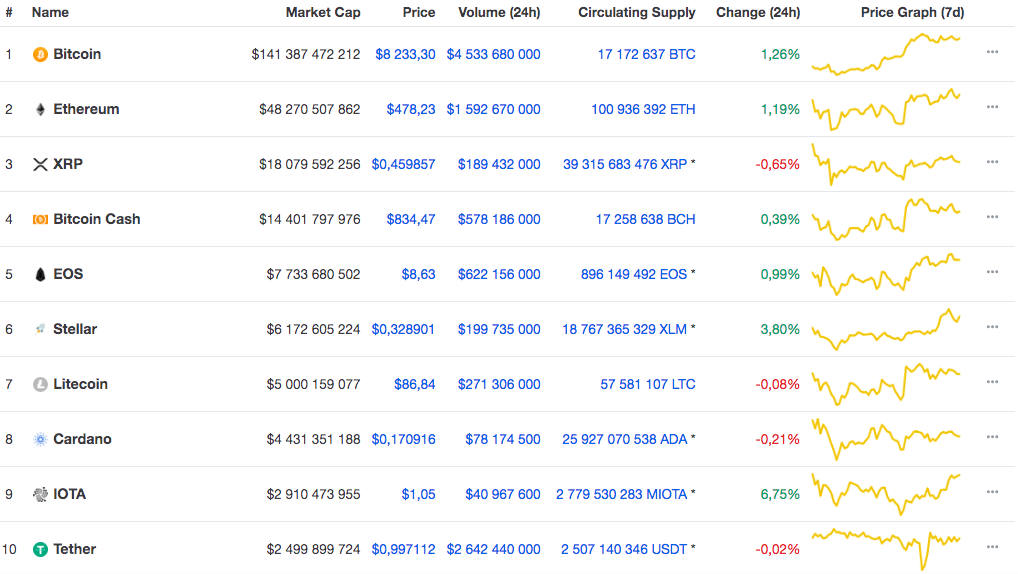Click the XRP logo icon

tap(40, 164)
